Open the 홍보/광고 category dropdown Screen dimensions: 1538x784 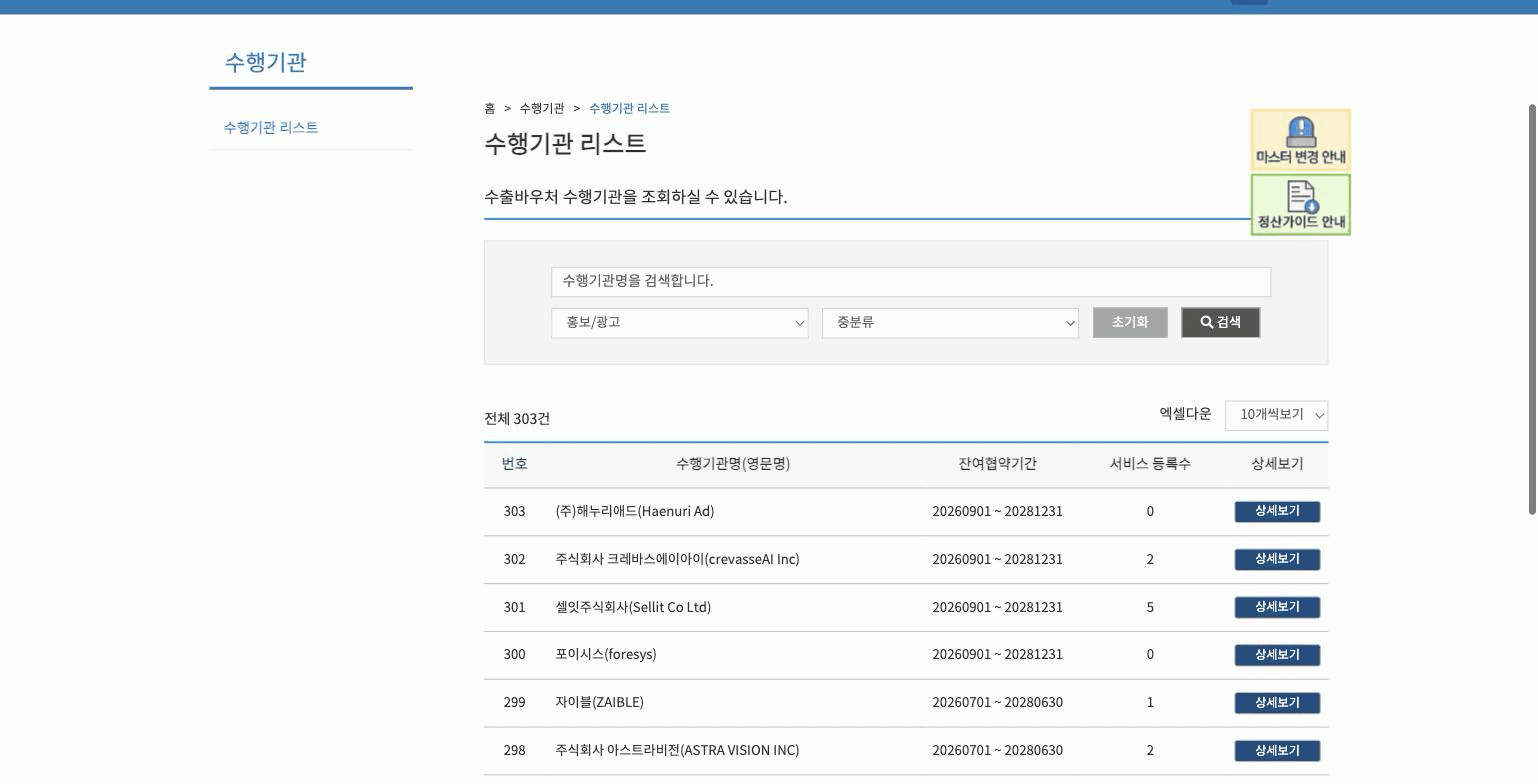(x=679, y=323)
